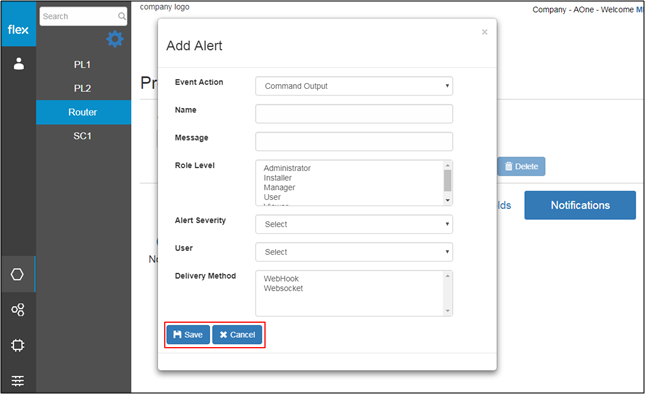
Task: Select Router in the device list
Action: coord(83,112)
